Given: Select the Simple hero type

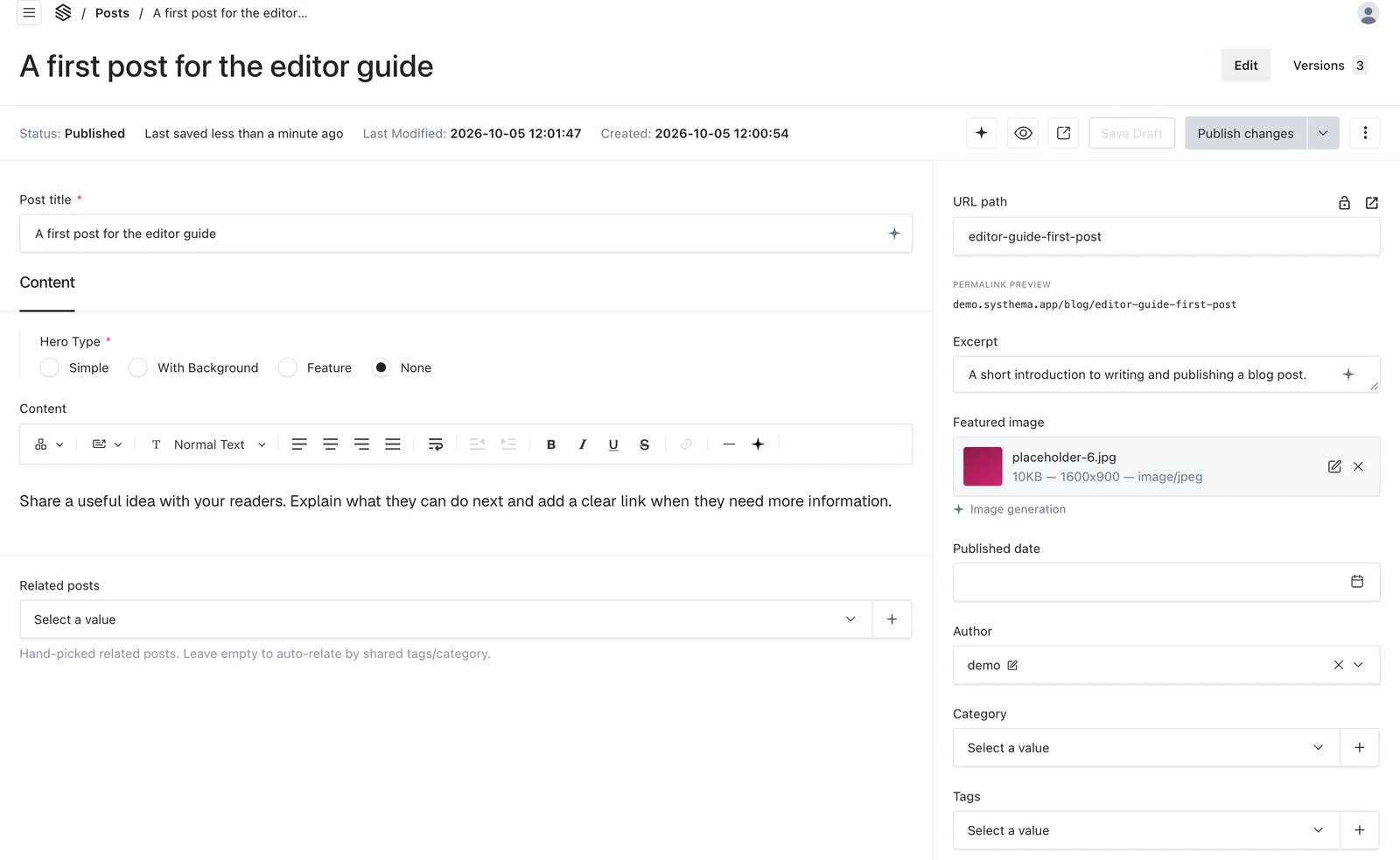Looking at the screenshot, I should pyautogui.click(x=50, y=367).
